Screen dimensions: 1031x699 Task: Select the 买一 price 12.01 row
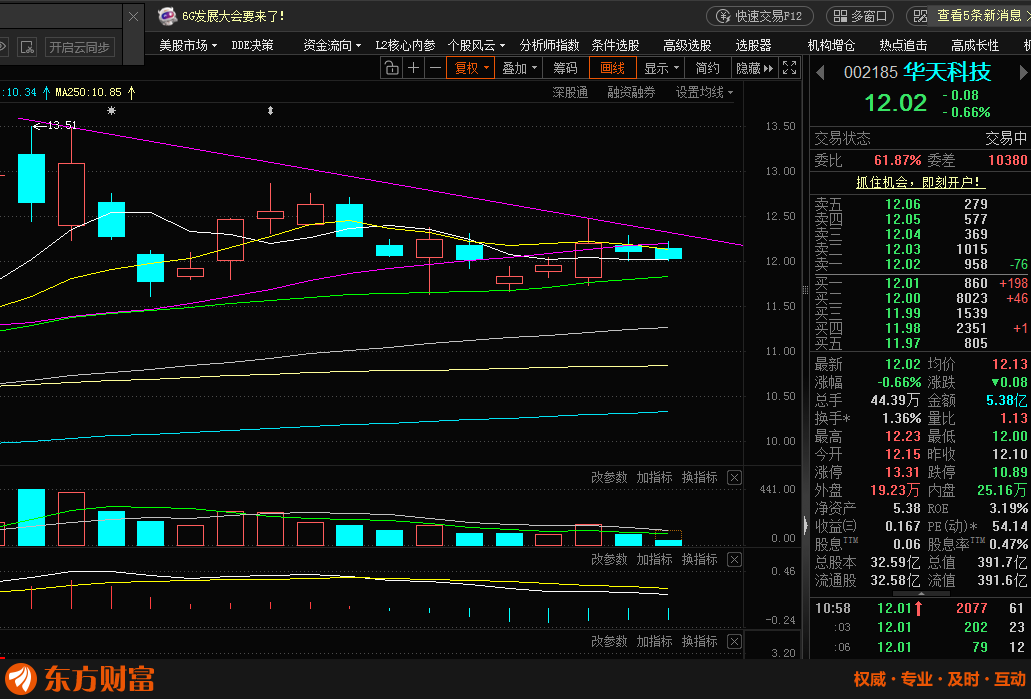pos(921,283)
